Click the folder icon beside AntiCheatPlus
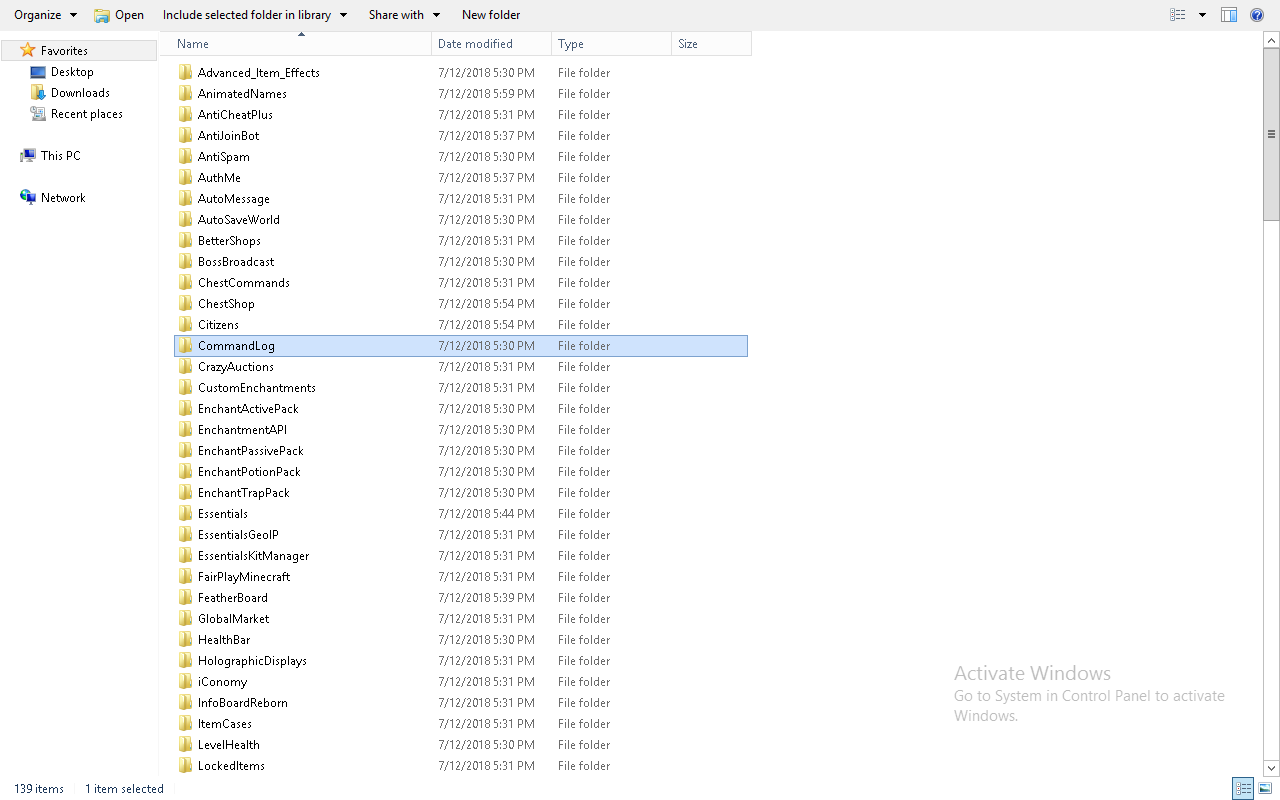 click(x=185, y=114)
